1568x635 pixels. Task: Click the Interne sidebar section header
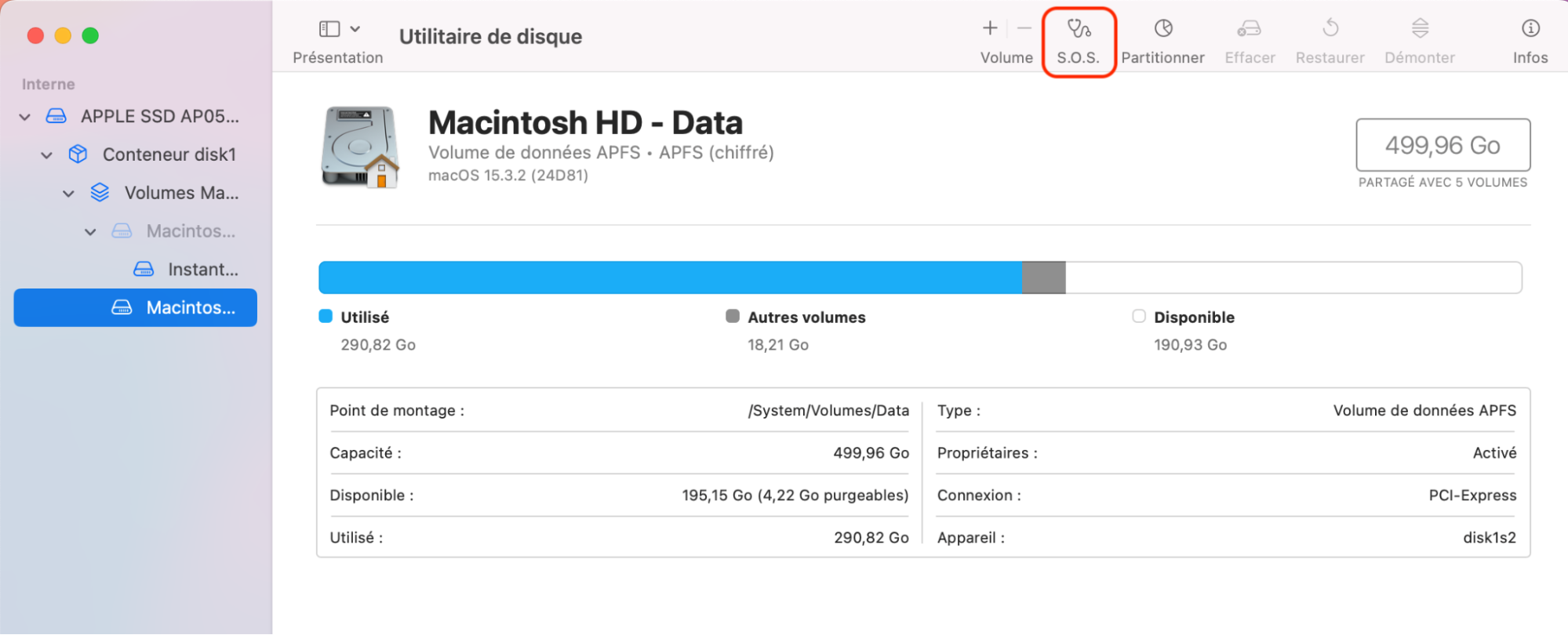pos(49,84)
